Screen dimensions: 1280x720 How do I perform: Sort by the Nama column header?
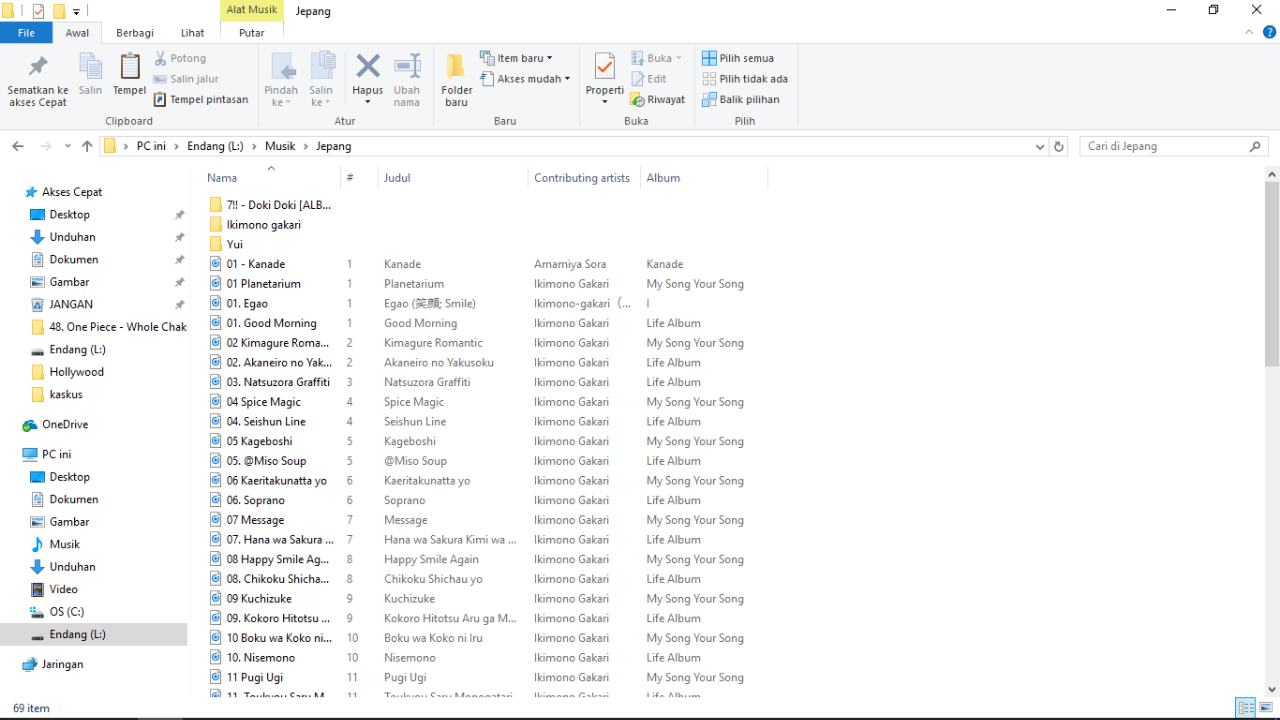tap(270, 178)
